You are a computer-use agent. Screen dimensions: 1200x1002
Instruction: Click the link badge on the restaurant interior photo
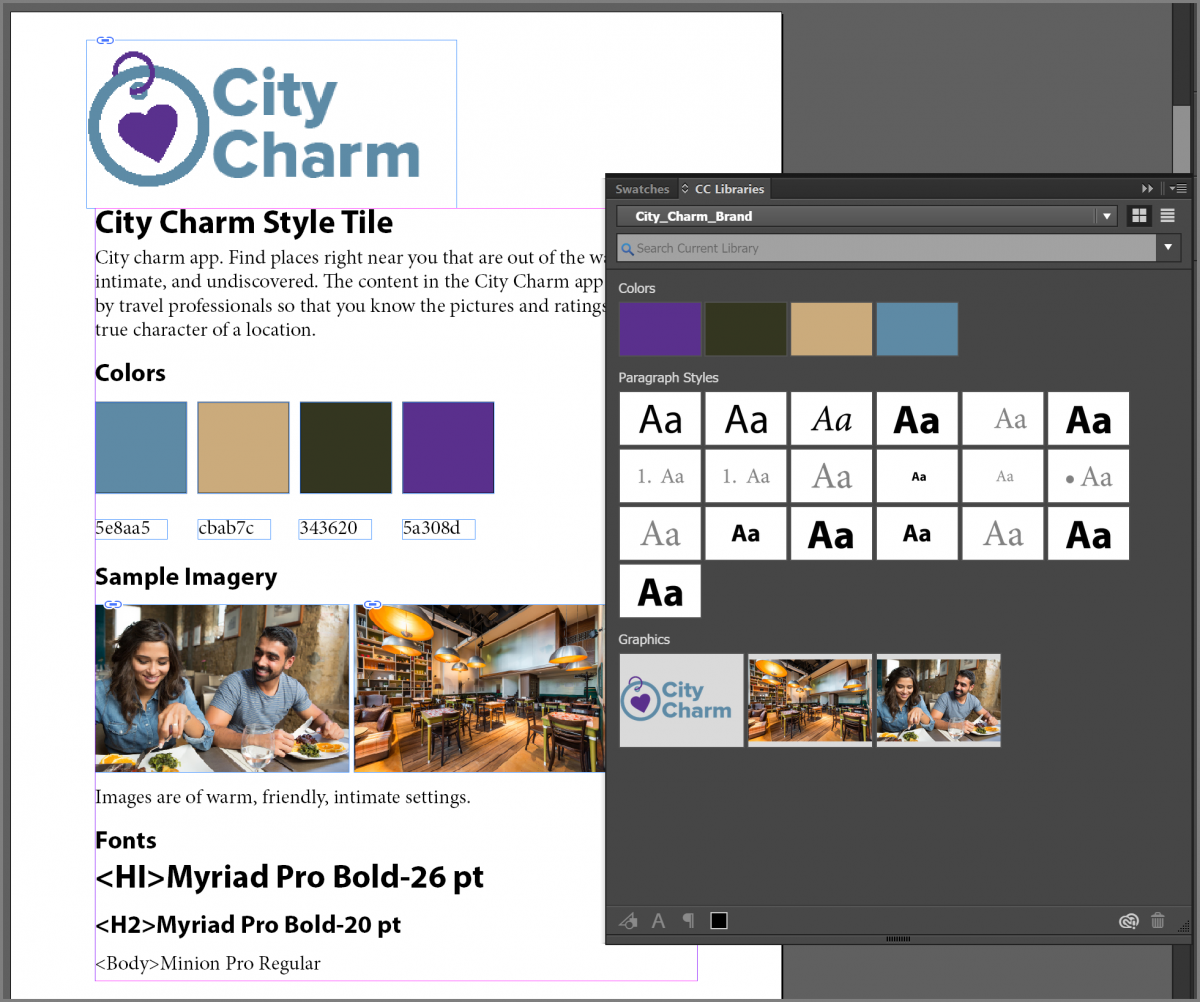(x=372, y=604)
